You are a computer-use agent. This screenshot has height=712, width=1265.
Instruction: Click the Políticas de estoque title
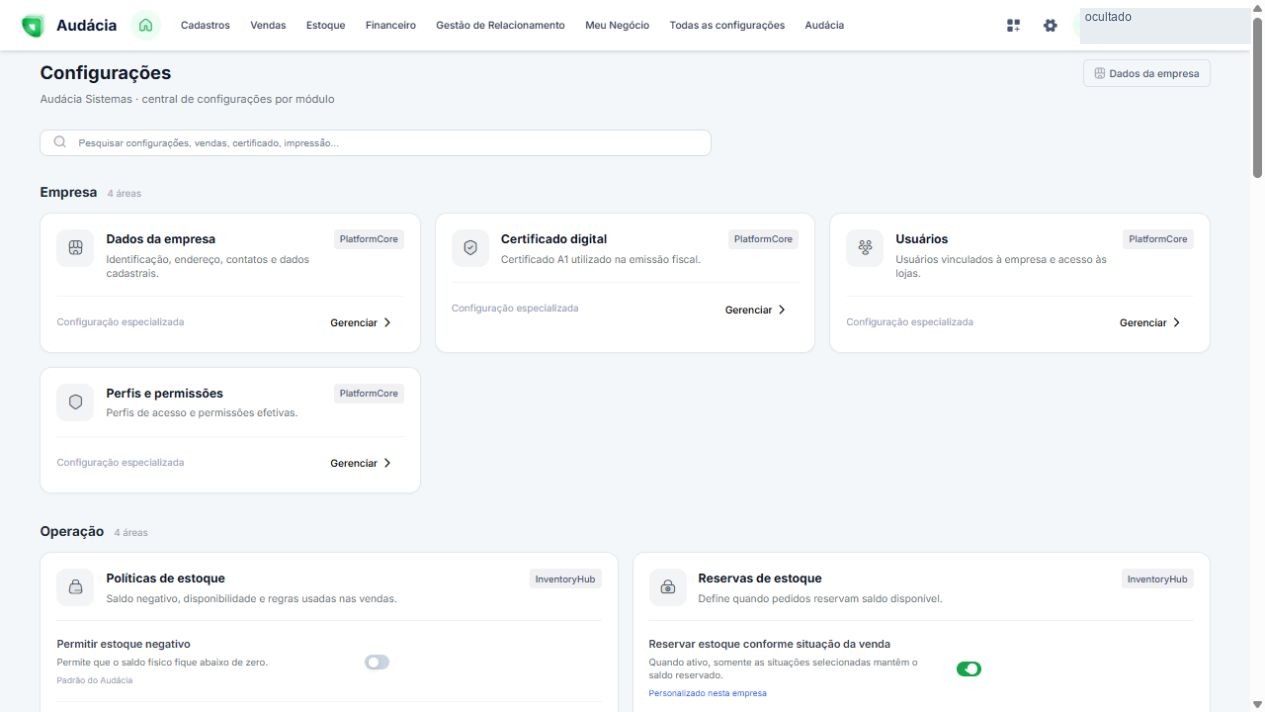point(165,578)
